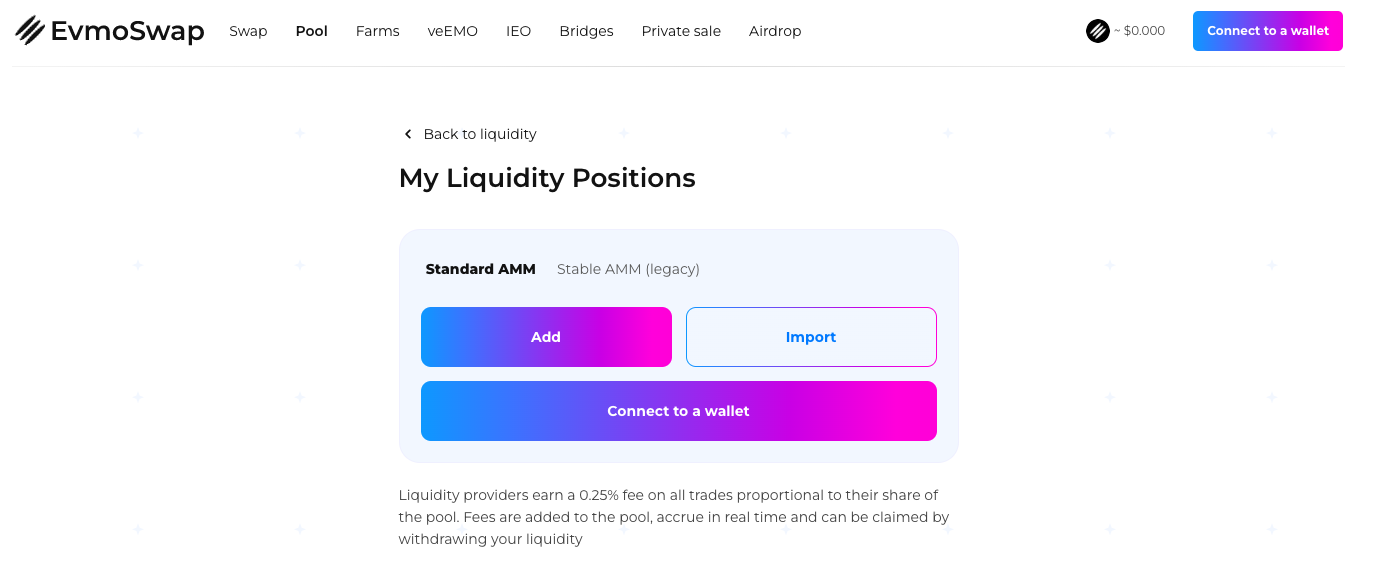Connect to a wallet from header
The image size is (1379, 588).
(x=1267, y=31)
